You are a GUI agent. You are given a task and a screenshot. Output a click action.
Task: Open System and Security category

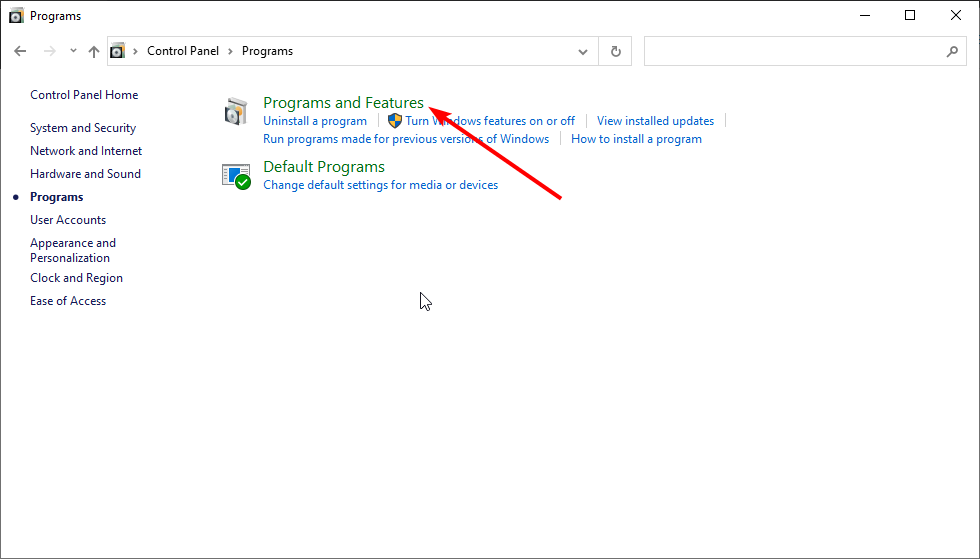[83, 128]
